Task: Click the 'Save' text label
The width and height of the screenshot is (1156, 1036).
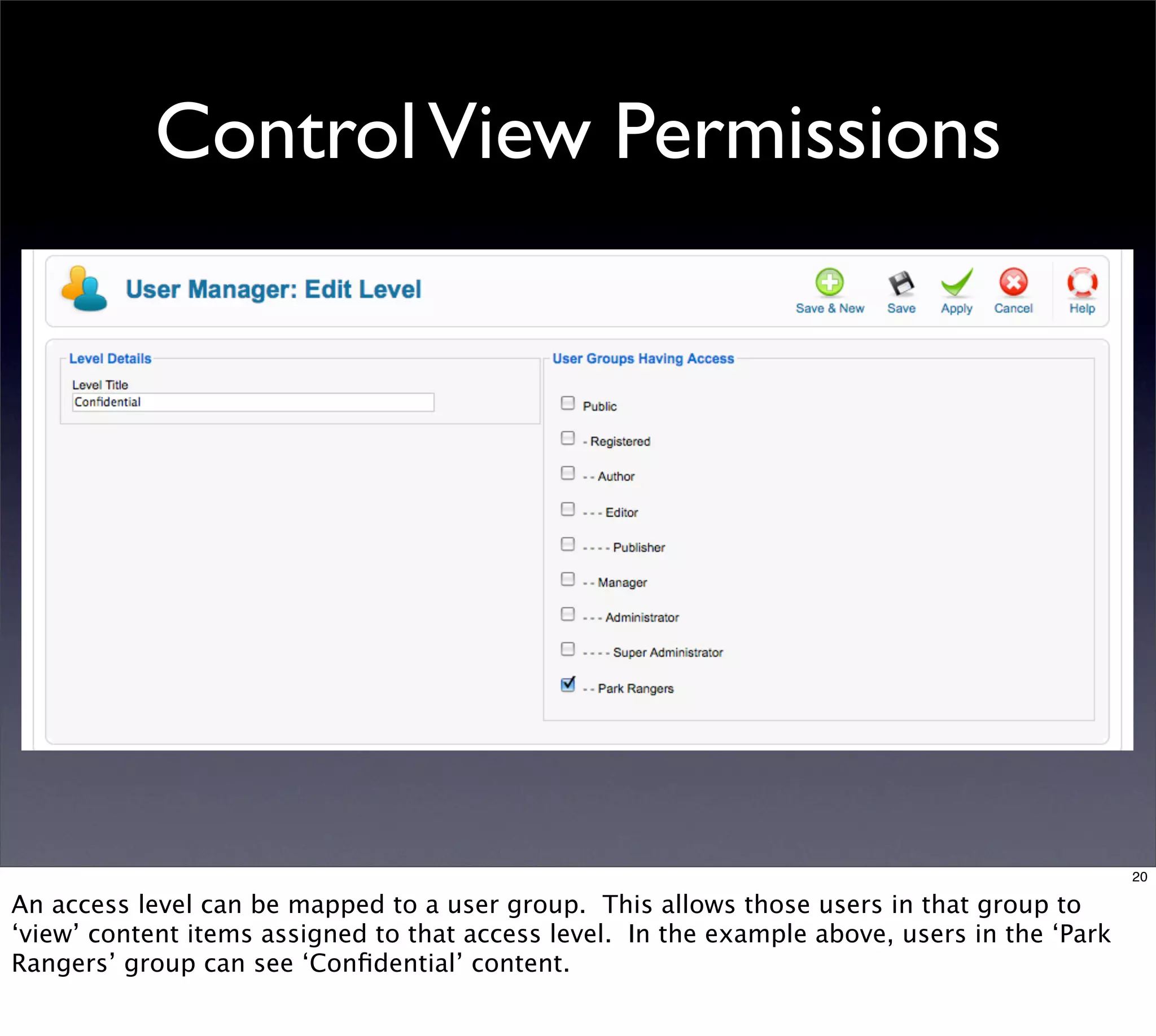Action: pyautogui.click(x=901, y=309)
